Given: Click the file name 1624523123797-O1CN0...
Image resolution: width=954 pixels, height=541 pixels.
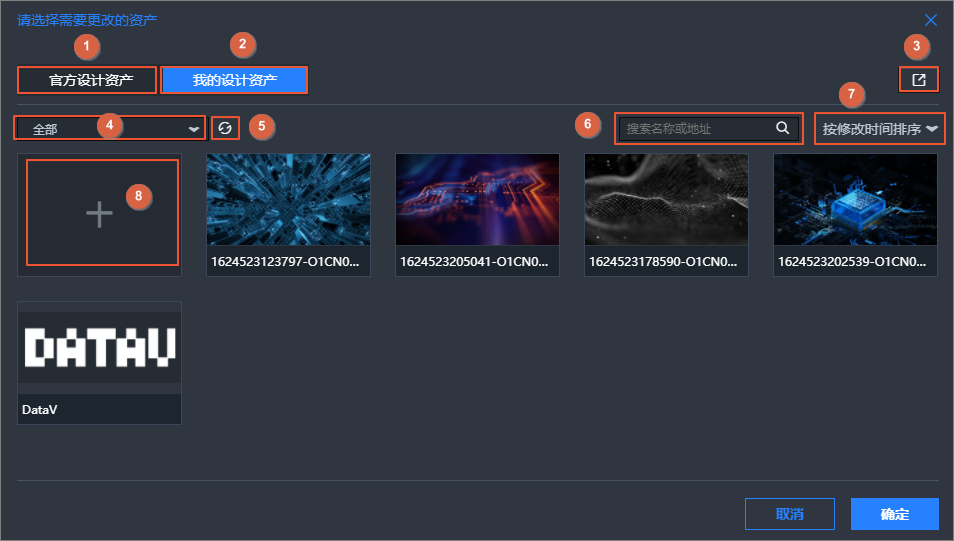Looking at the screenshot, I should (x=285, y=262).
